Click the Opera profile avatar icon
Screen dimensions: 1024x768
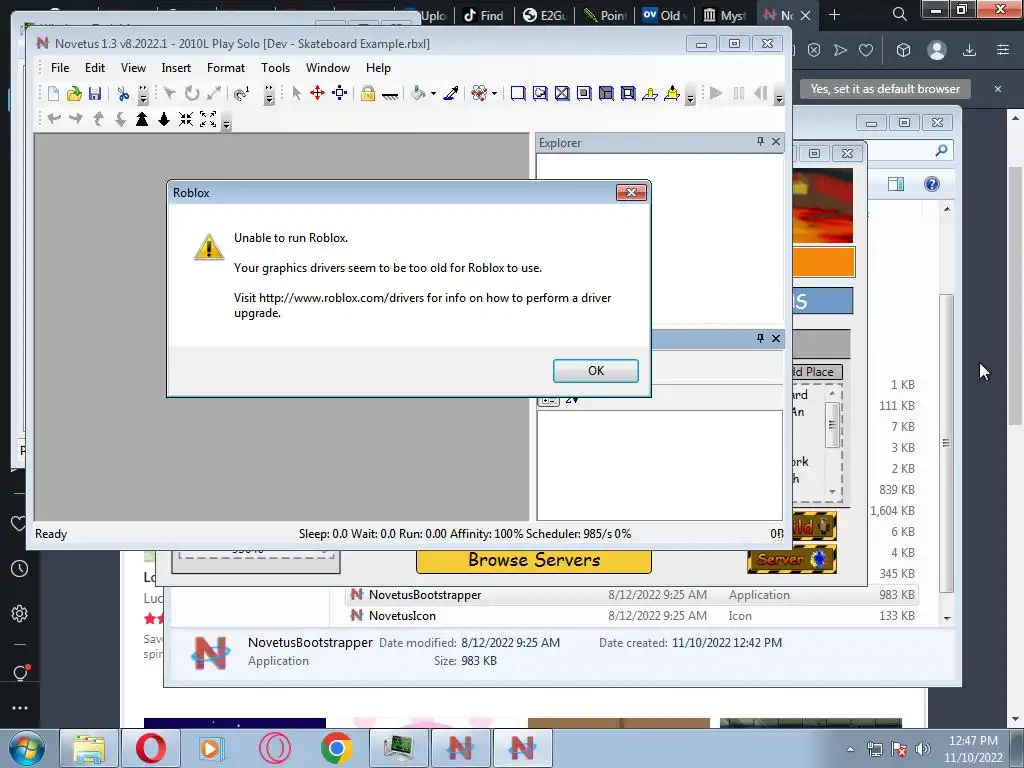pyautogui.click(x=936, y=50)
